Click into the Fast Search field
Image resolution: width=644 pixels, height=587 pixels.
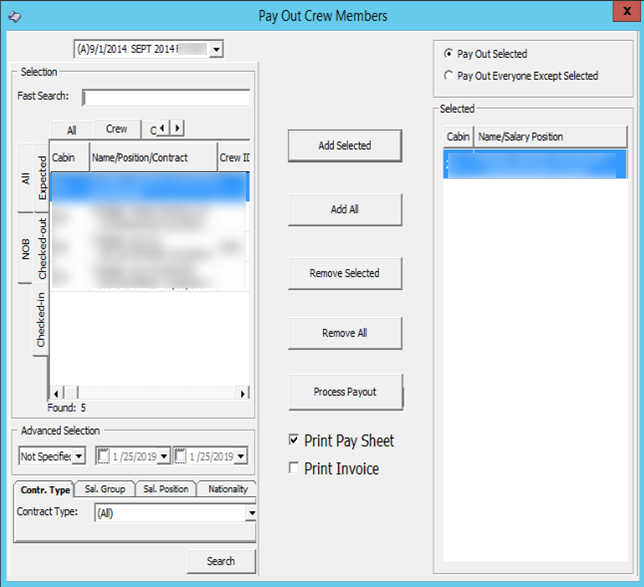click(166, 98)
